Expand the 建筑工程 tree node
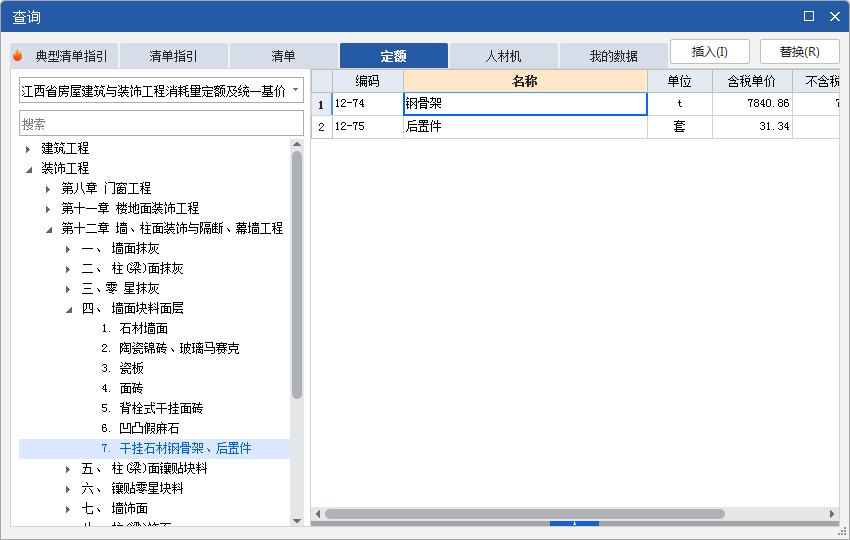The width and height of the screenshot is (850, 540). point(28,149)
